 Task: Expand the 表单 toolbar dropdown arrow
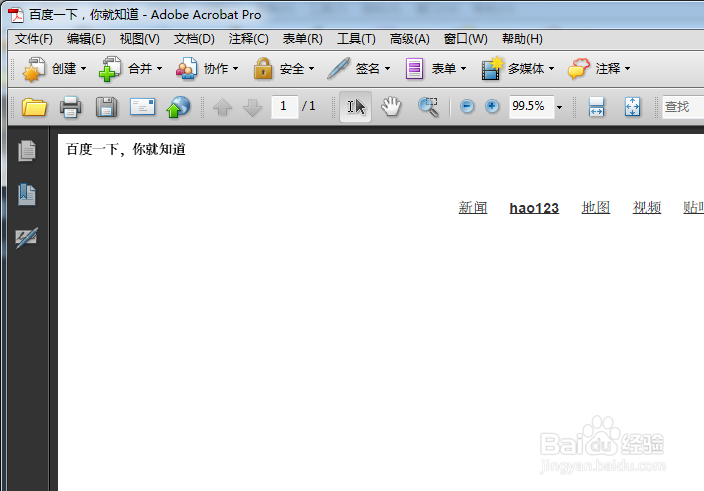tap(463, 69)
